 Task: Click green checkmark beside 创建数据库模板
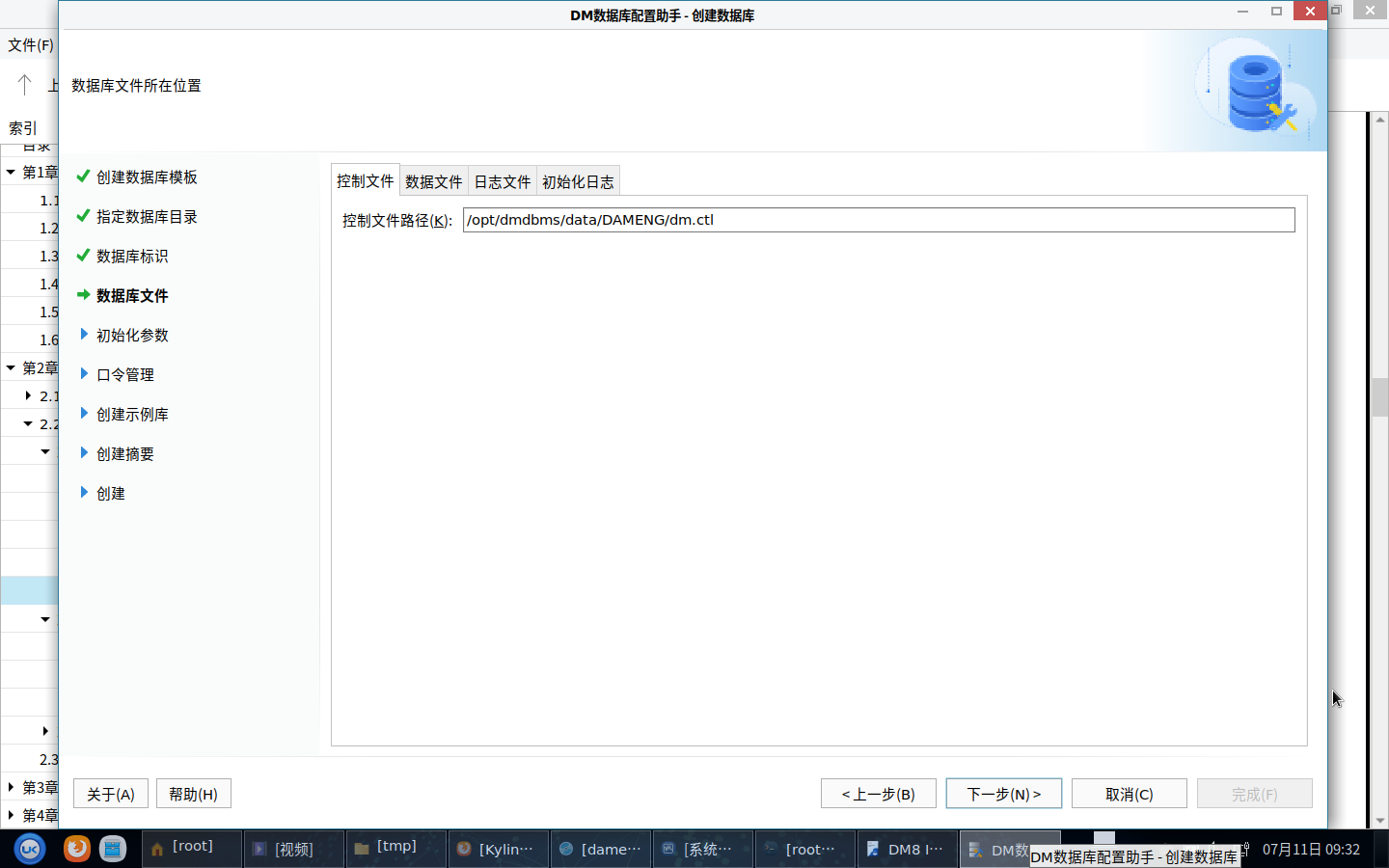[x=83, y=176]
